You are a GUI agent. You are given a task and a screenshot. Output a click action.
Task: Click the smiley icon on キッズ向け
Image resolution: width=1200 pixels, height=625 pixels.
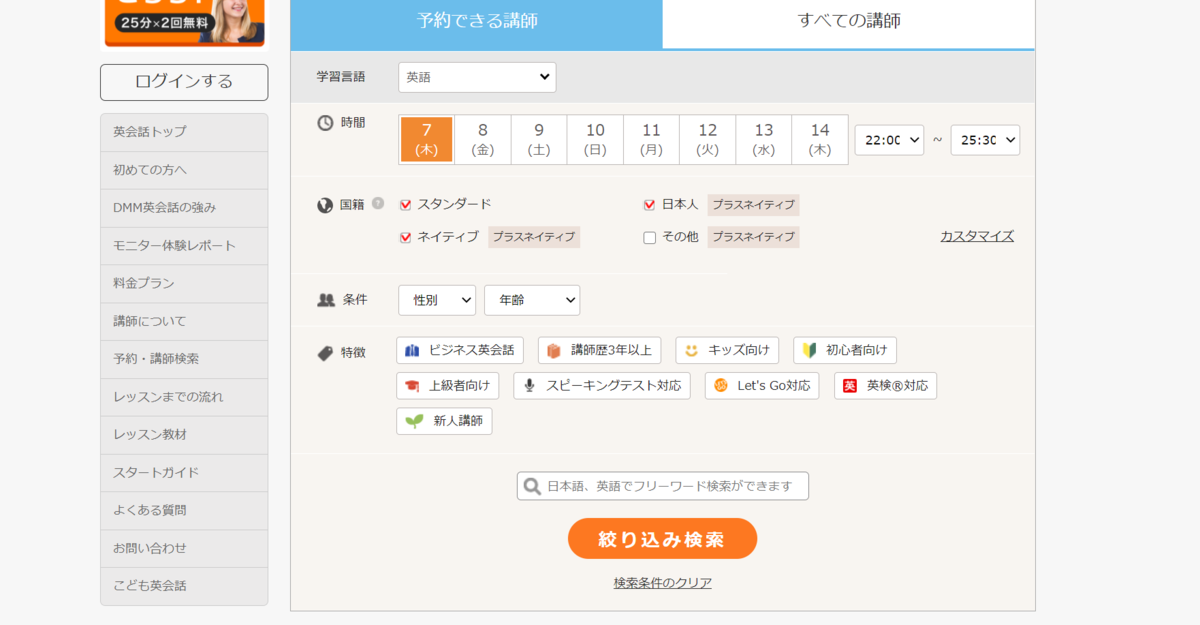click(x=691, y=350)
